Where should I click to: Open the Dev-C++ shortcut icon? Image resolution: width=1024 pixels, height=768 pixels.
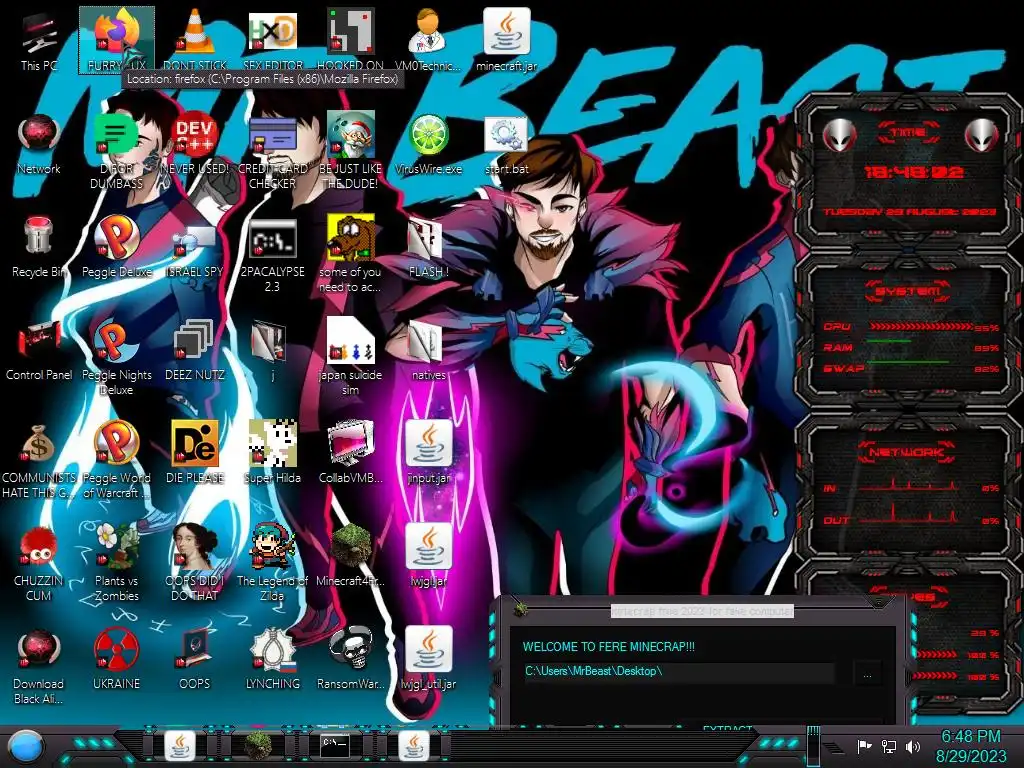pyautogui.click(x=195, y=144)
